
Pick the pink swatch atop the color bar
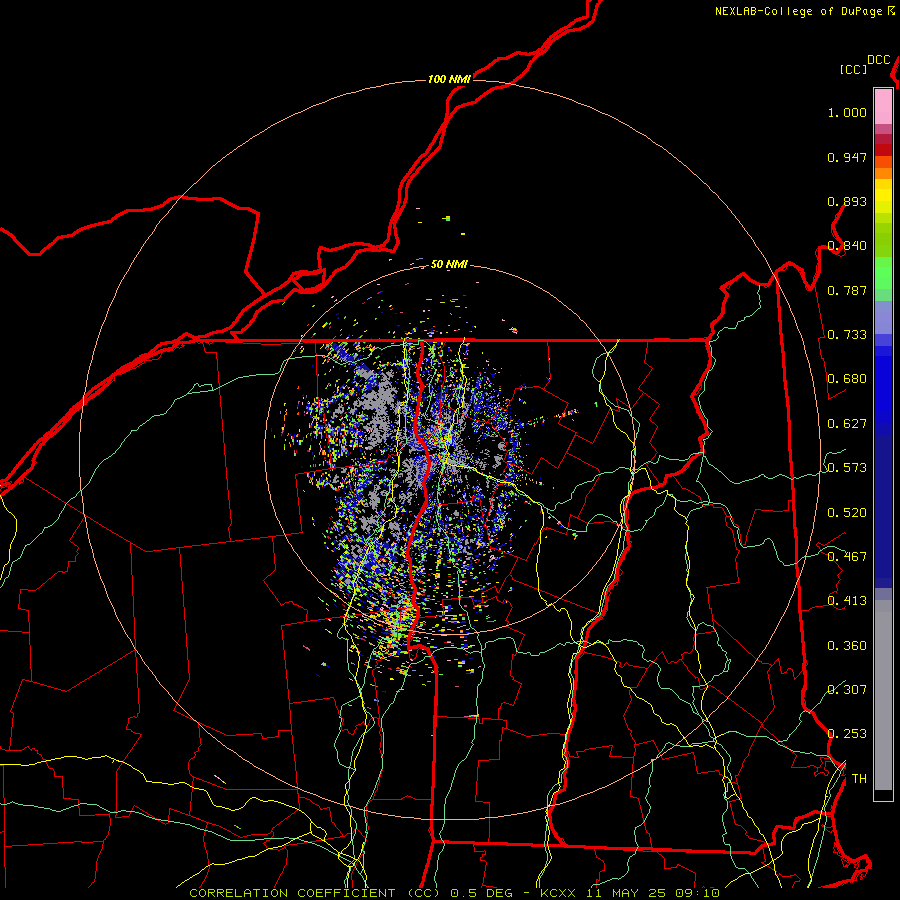pyautogui.click(x=883, y=107)
